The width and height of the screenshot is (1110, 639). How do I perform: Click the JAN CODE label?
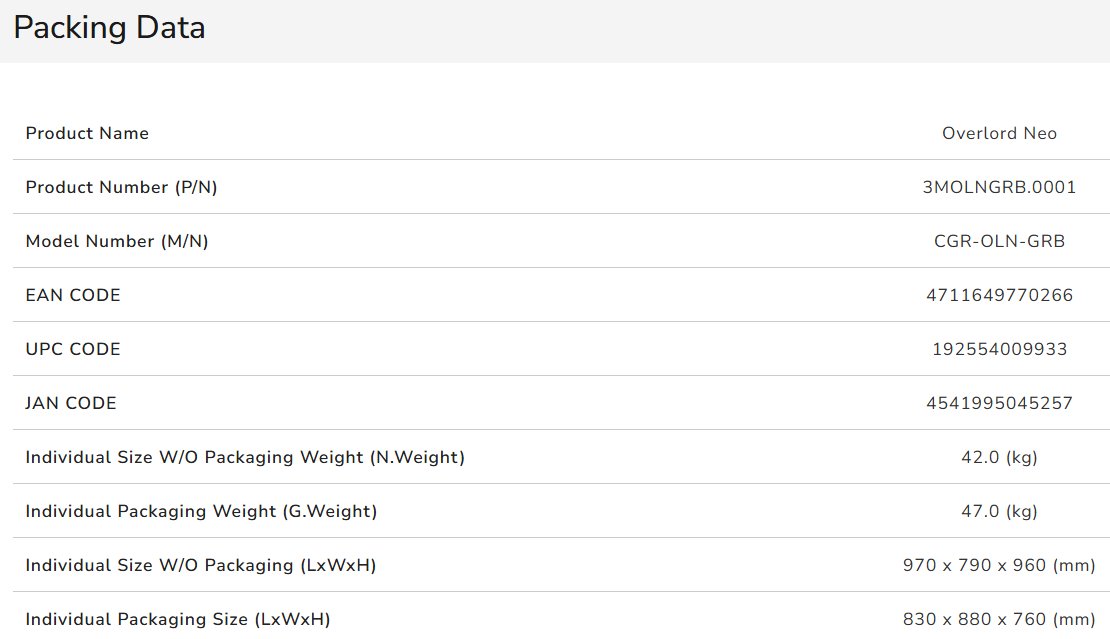pyautogui.click(x=71, y=403)
